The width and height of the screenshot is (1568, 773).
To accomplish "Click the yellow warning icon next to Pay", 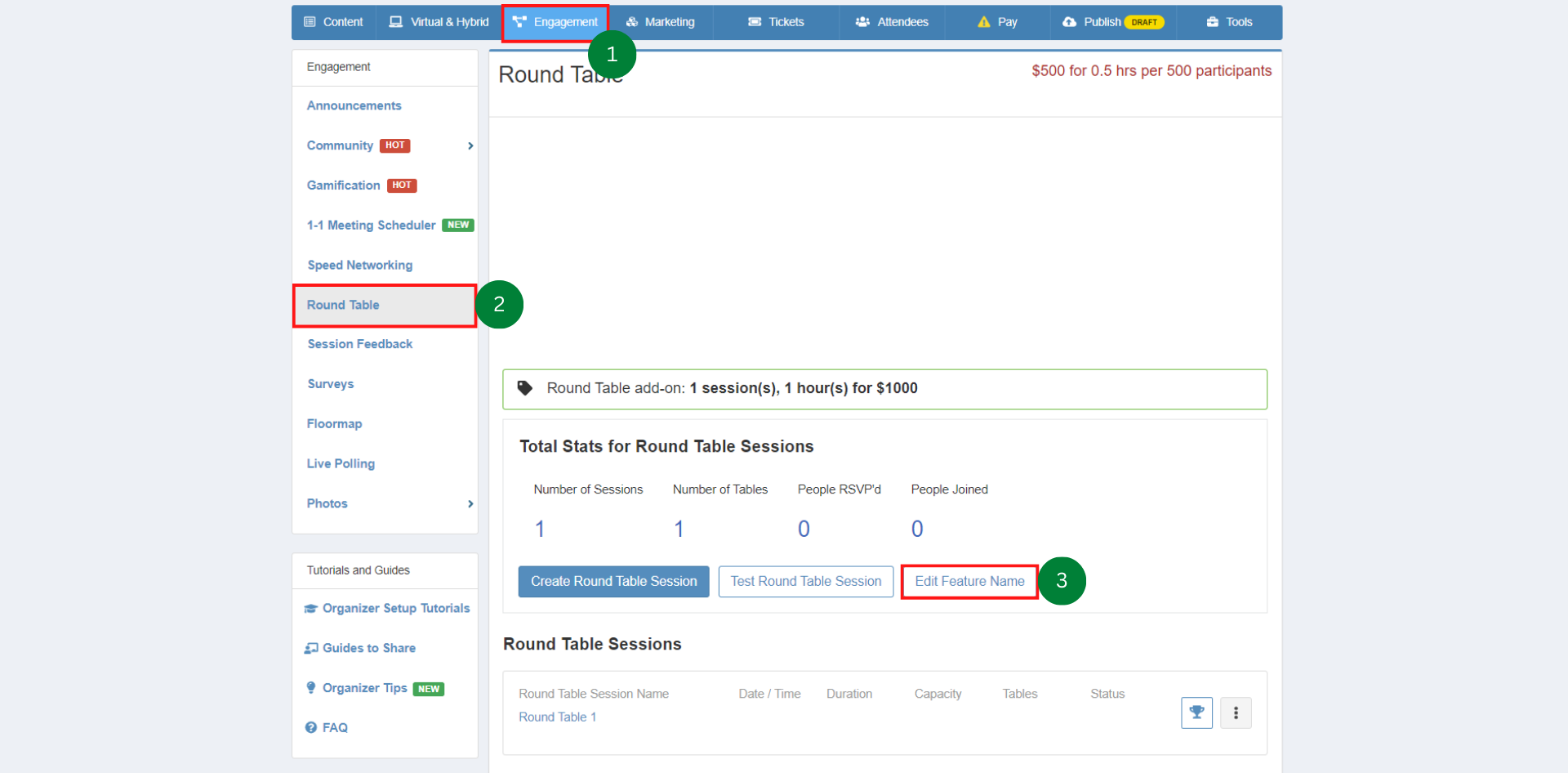I will point(982,22).
